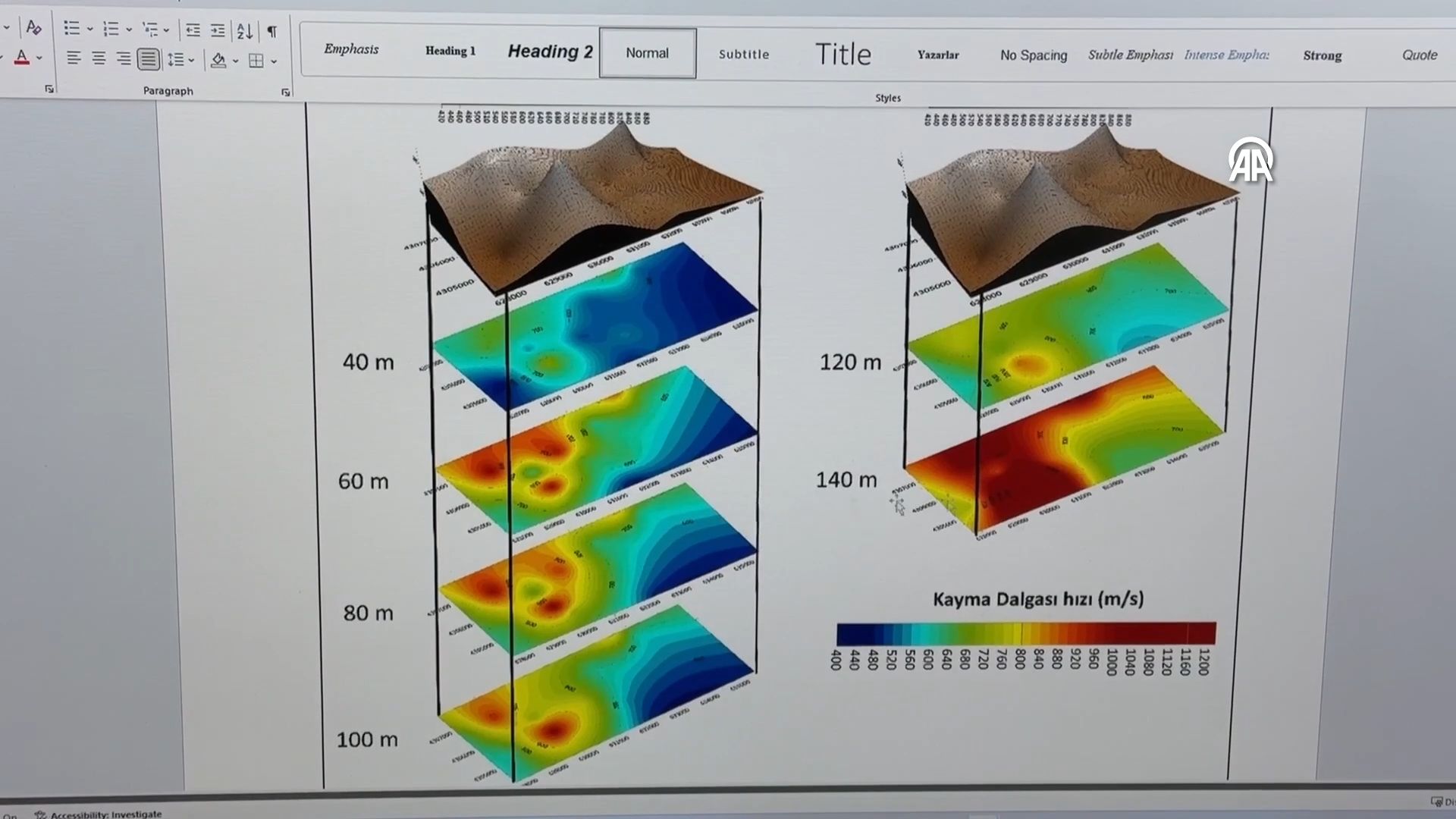
Task: Select the Title style
Action: tap(843, 54)
